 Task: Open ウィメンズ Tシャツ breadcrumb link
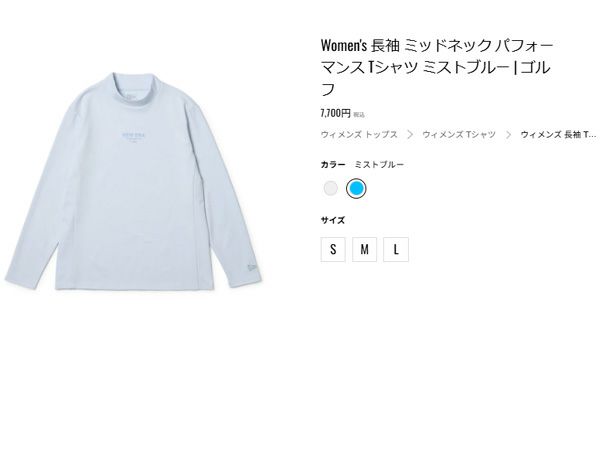(x=459, y=135)
